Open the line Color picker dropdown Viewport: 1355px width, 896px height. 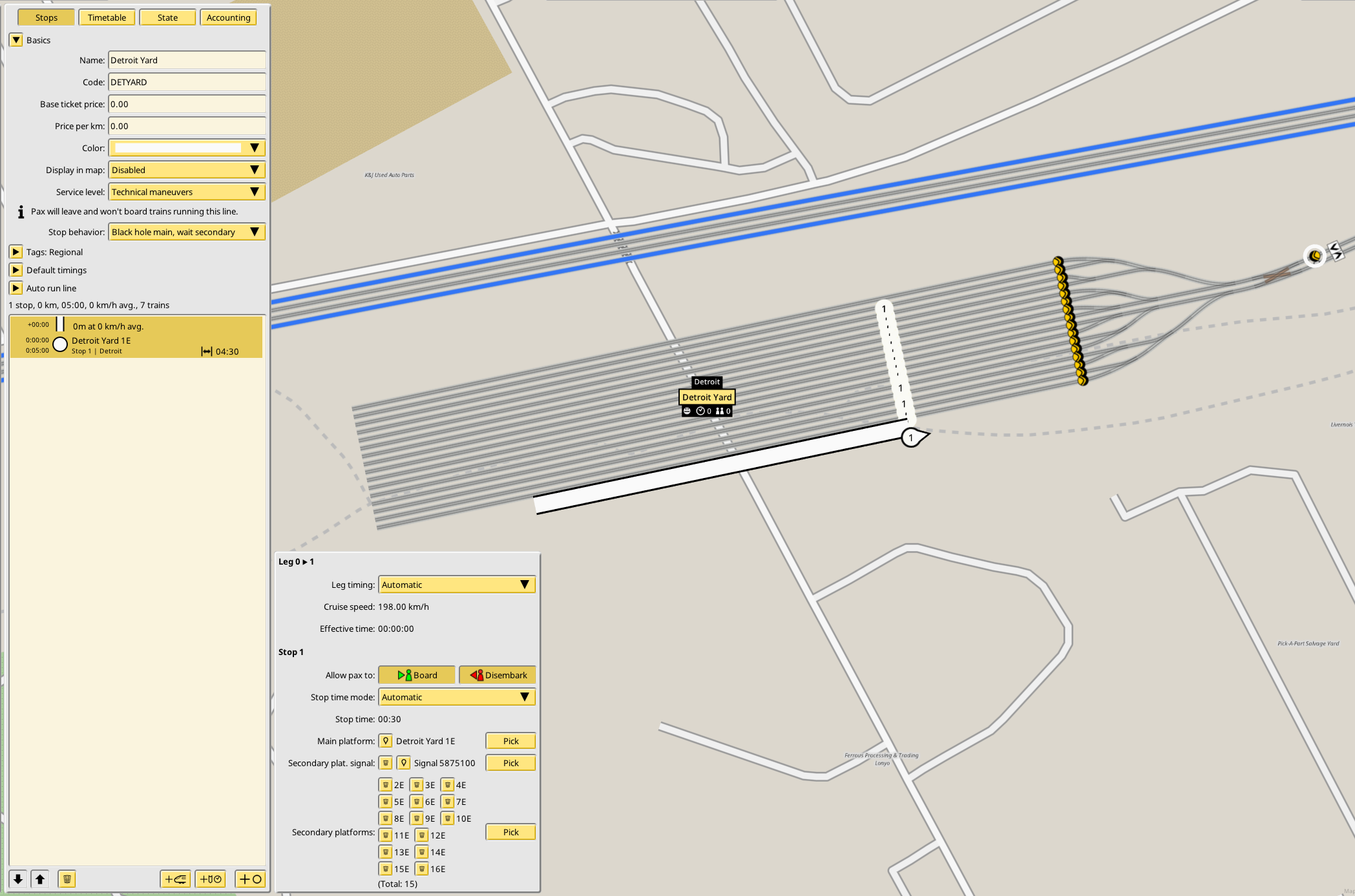click(x=187, y=148)
